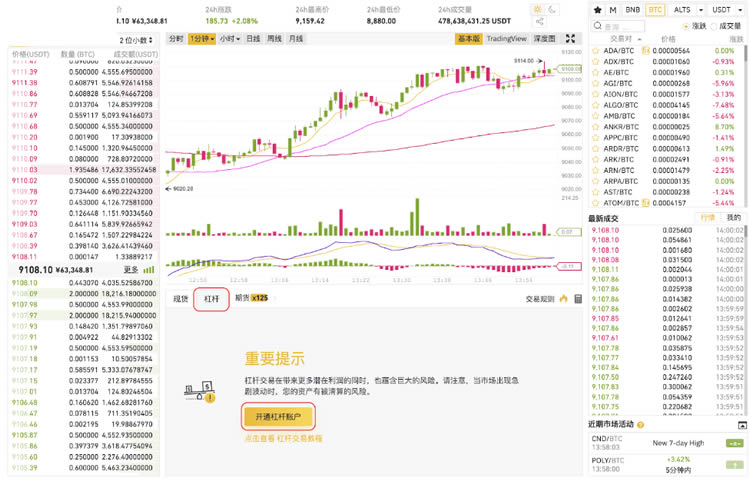Screen dimensions: 750x482
Task: Click the orange flame fee icon
Action: 563,299
